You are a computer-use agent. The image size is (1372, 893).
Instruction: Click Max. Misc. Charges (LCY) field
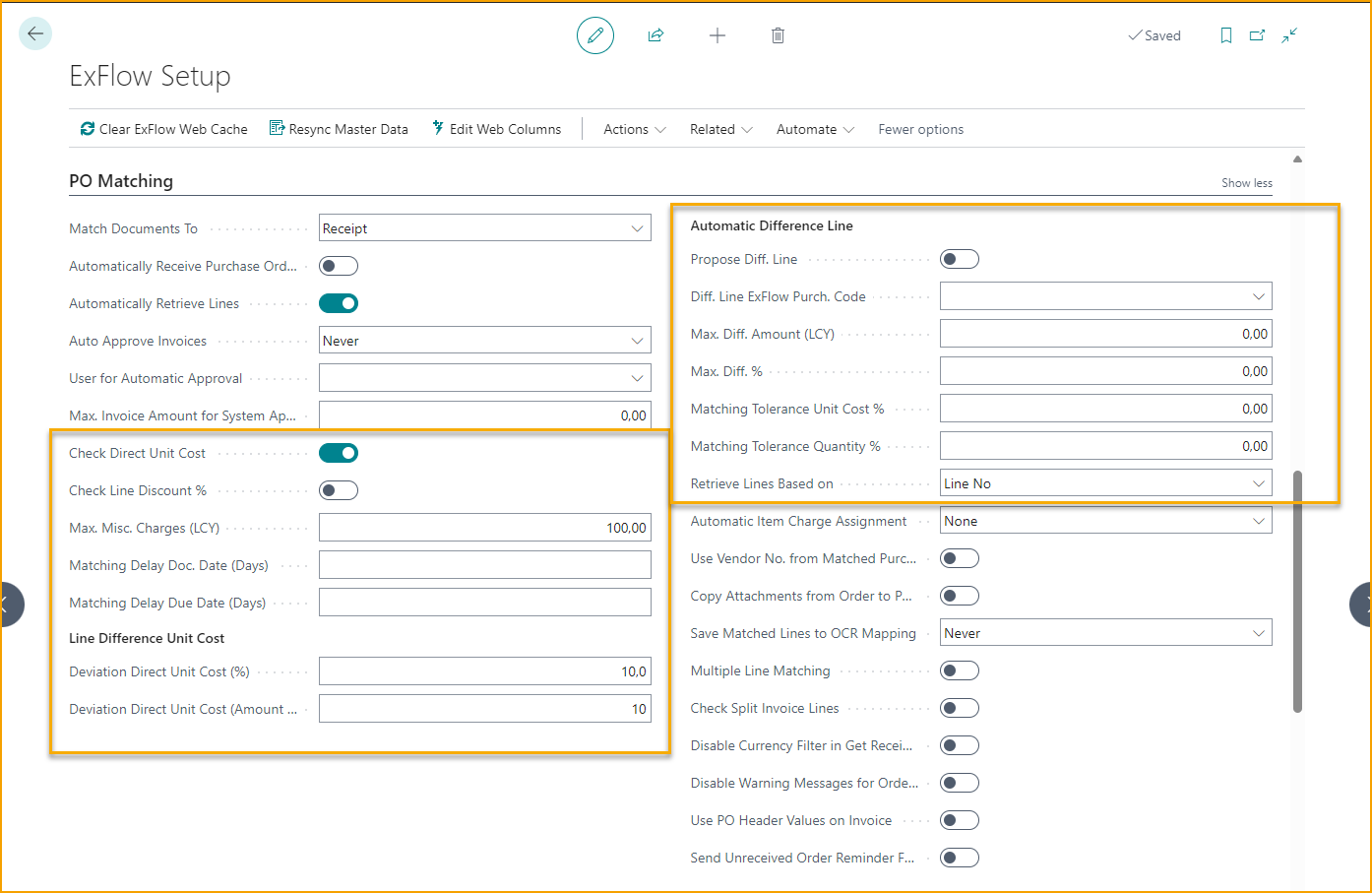click(485, 527)
